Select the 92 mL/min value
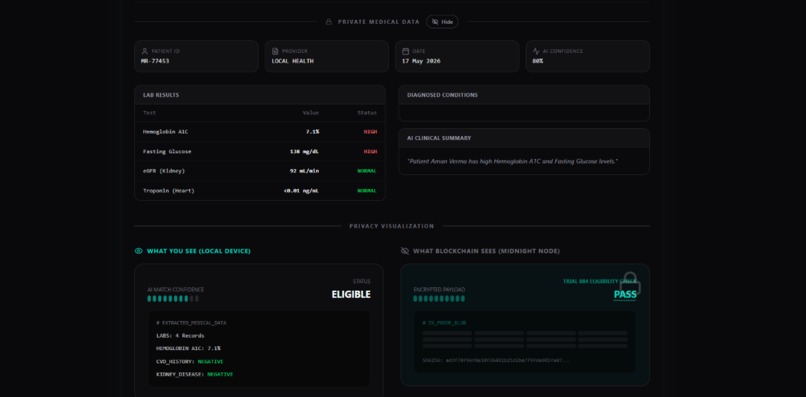This screenshot has height=397, width=806. coord(304,171)
